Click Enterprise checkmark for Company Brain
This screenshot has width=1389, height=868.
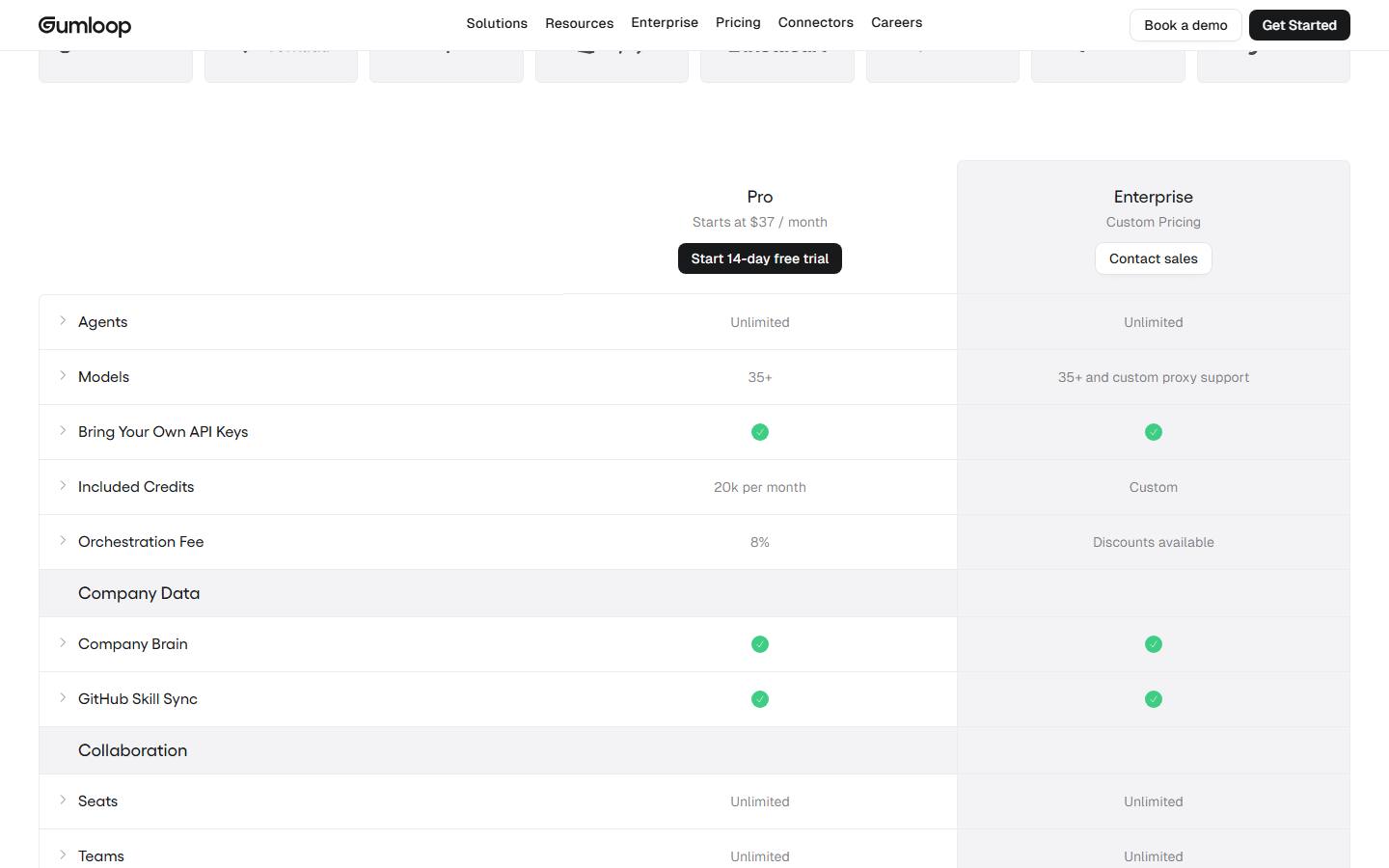coord(1154,644)
